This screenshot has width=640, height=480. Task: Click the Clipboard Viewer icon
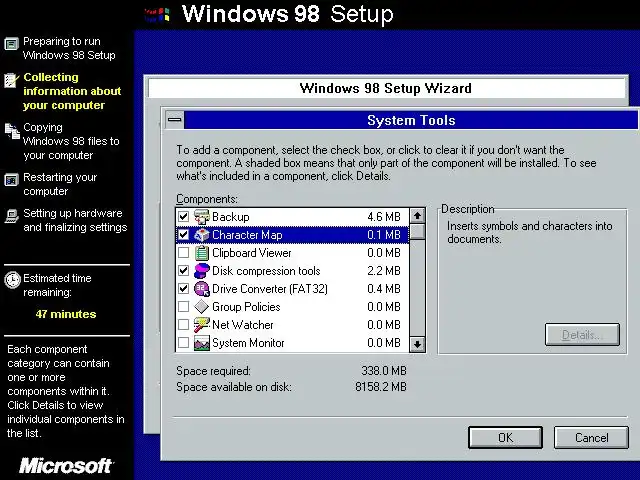point(202,253)
